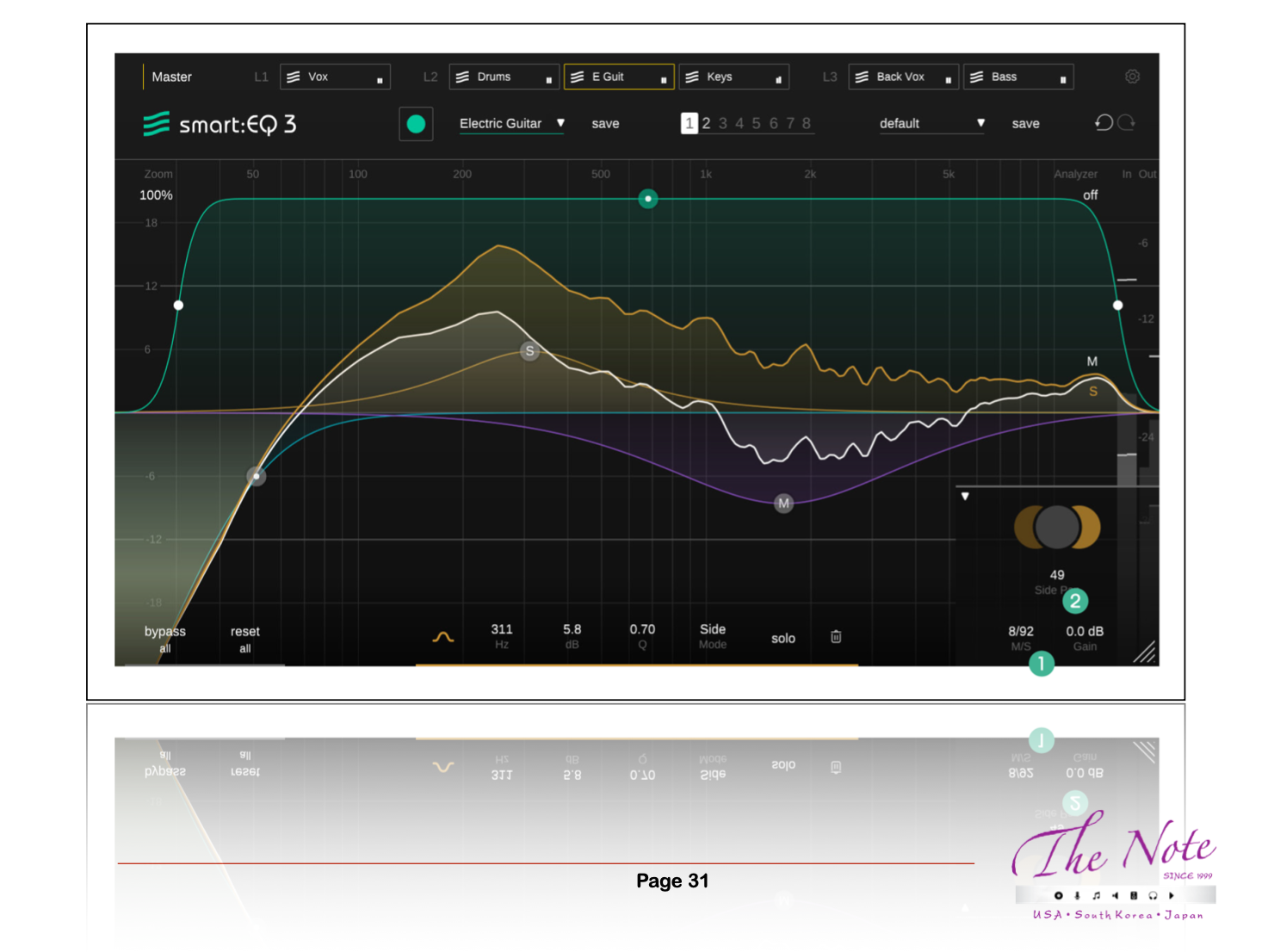
Task: Select the high-pass filter node near 50 Hz
Action: click(256, 476)
